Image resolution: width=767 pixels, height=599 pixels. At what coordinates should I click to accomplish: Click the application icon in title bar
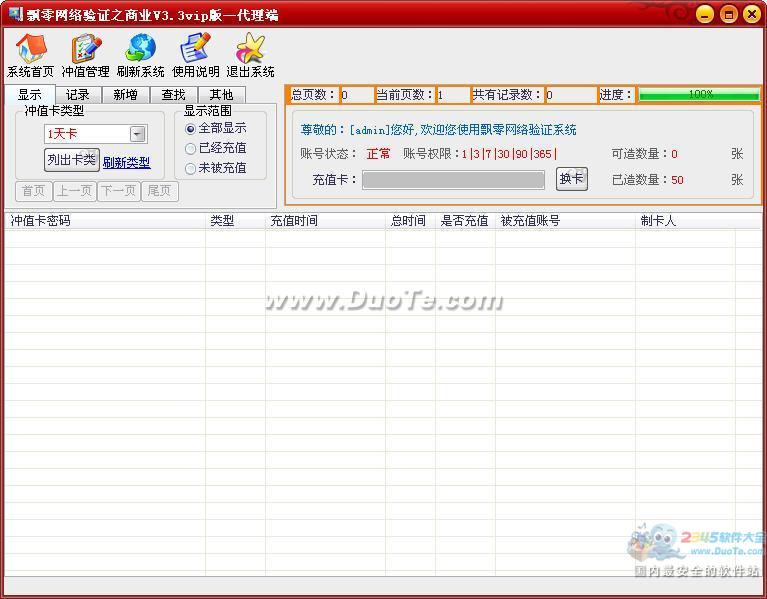(15, 14)
